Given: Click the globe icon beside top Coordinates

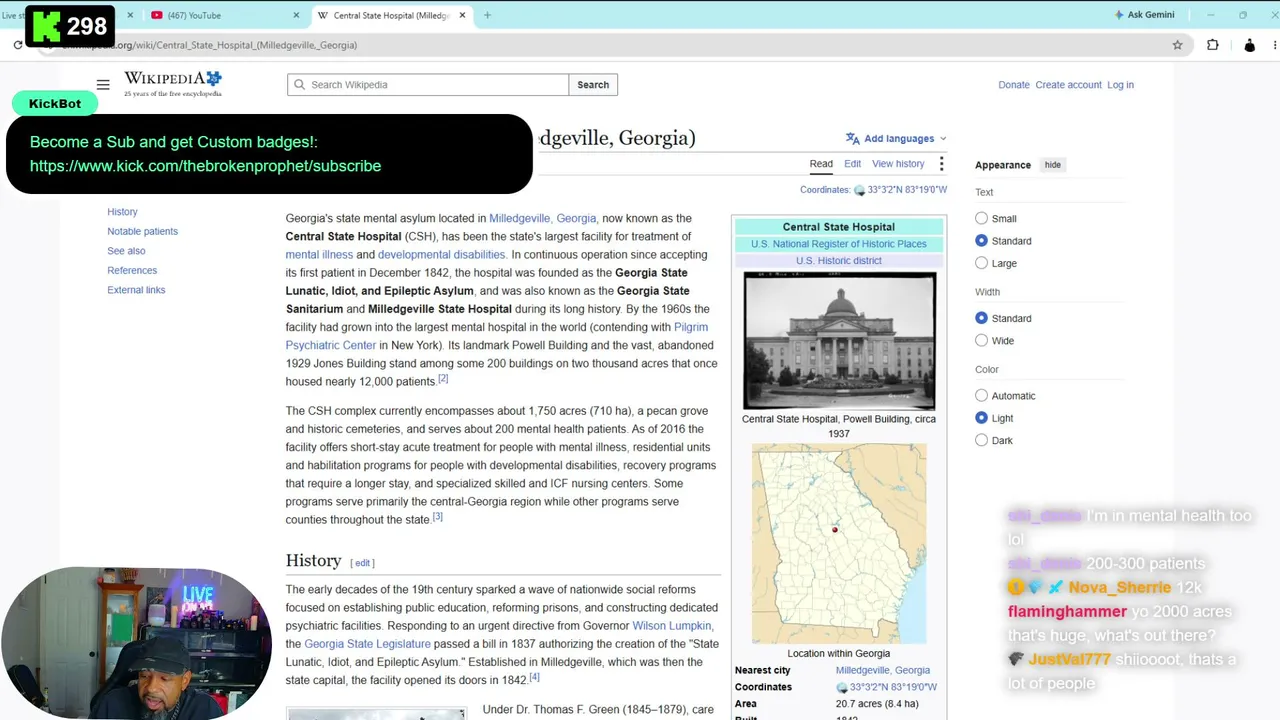Looking at the screenshot, I should [x=859, y=190].
